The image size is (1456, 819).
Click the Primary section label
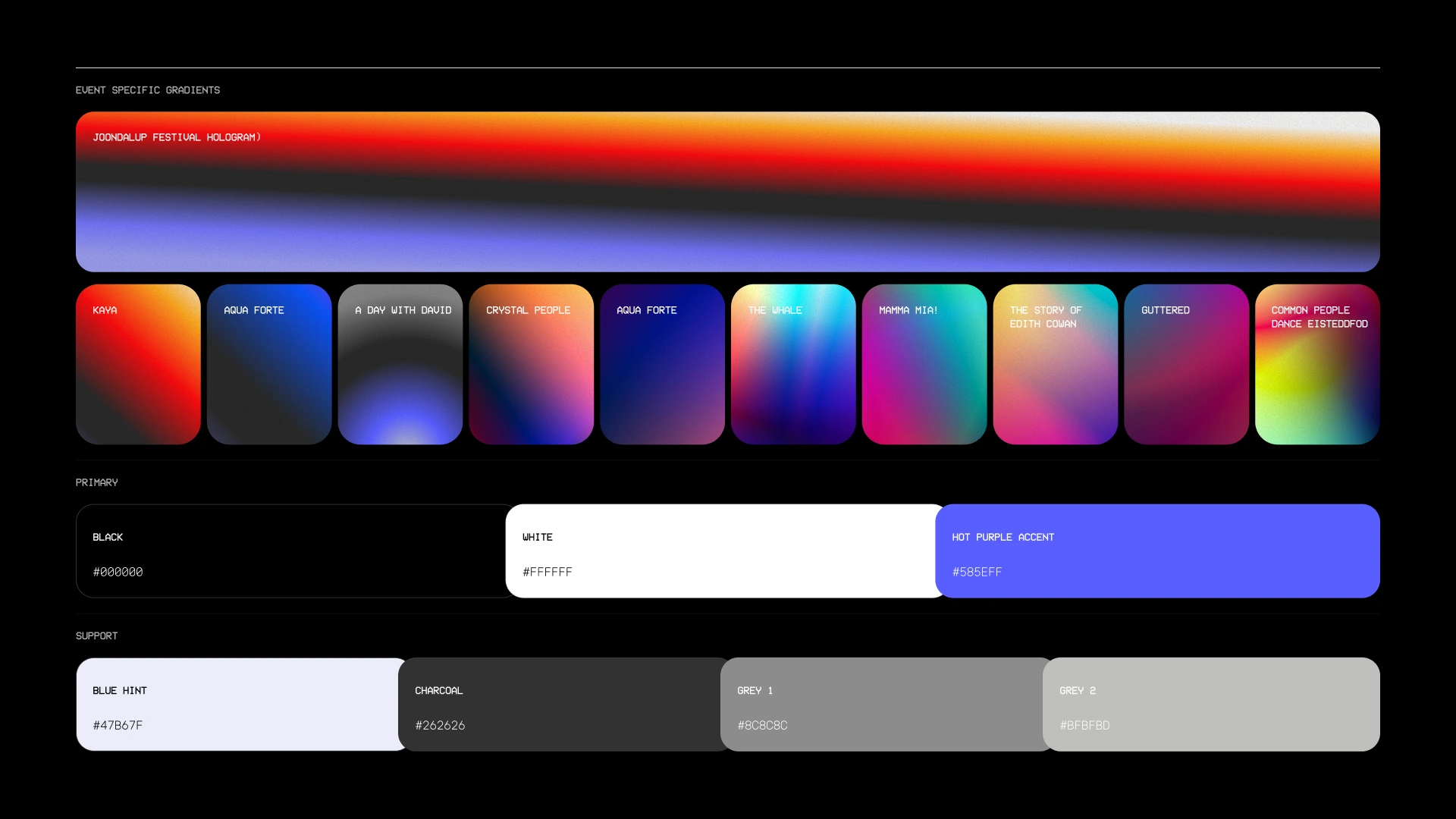[96, 482]
